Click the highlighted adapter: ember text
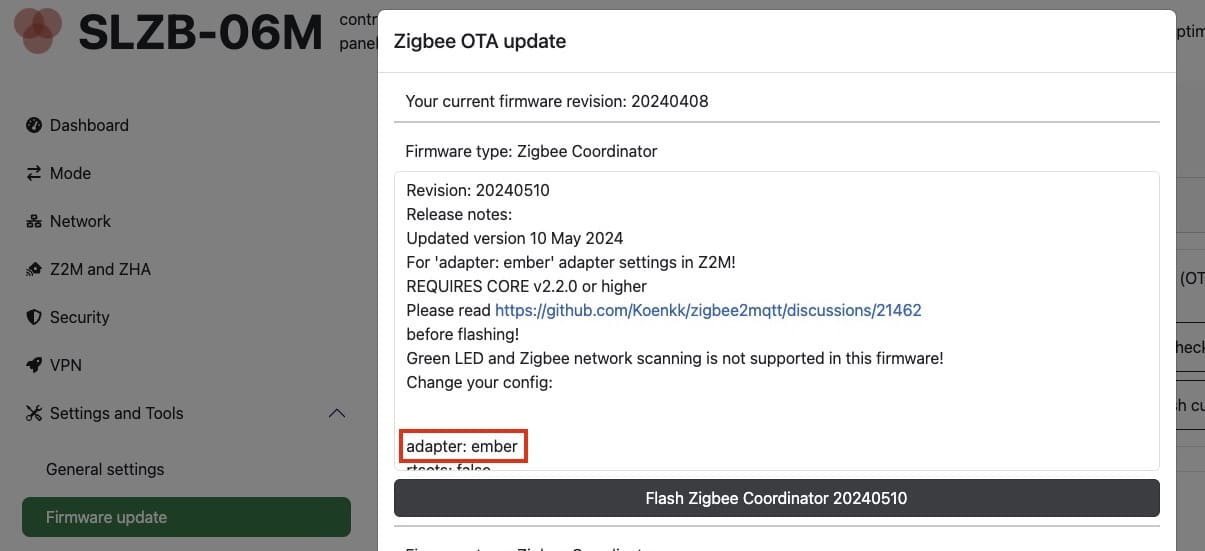The width and height of the screenshot is (1205, 551). click(462, 446)
